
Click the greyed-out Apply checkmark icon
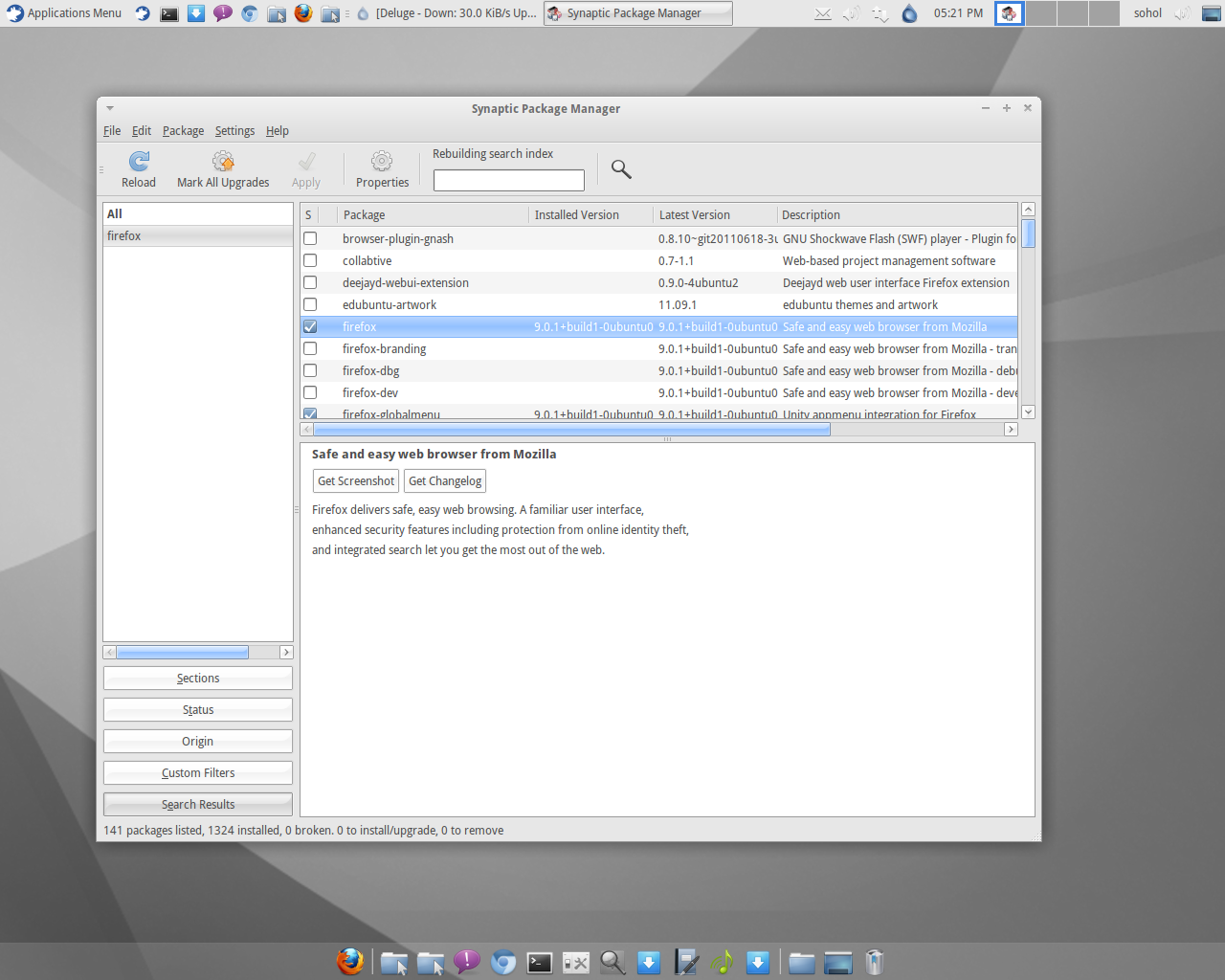click(306, 161)
